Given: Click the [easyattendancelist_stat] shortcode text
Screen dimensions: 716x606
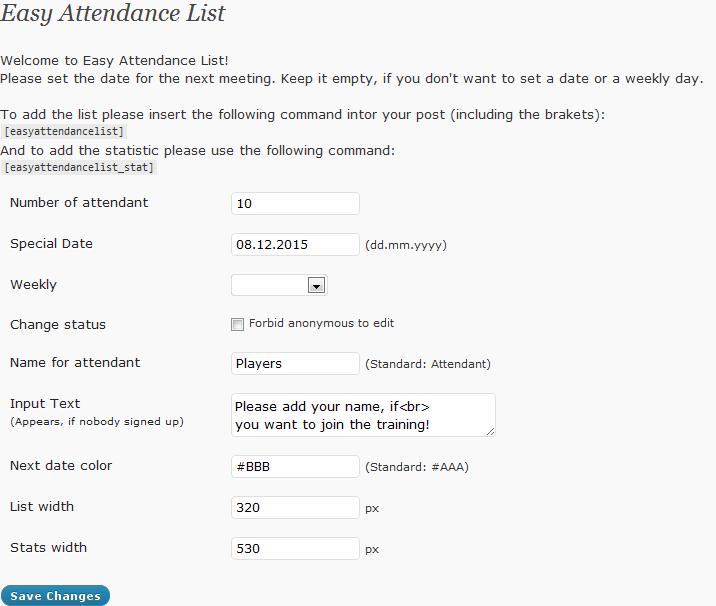Looking at the screenshot, I should [79, 168].
